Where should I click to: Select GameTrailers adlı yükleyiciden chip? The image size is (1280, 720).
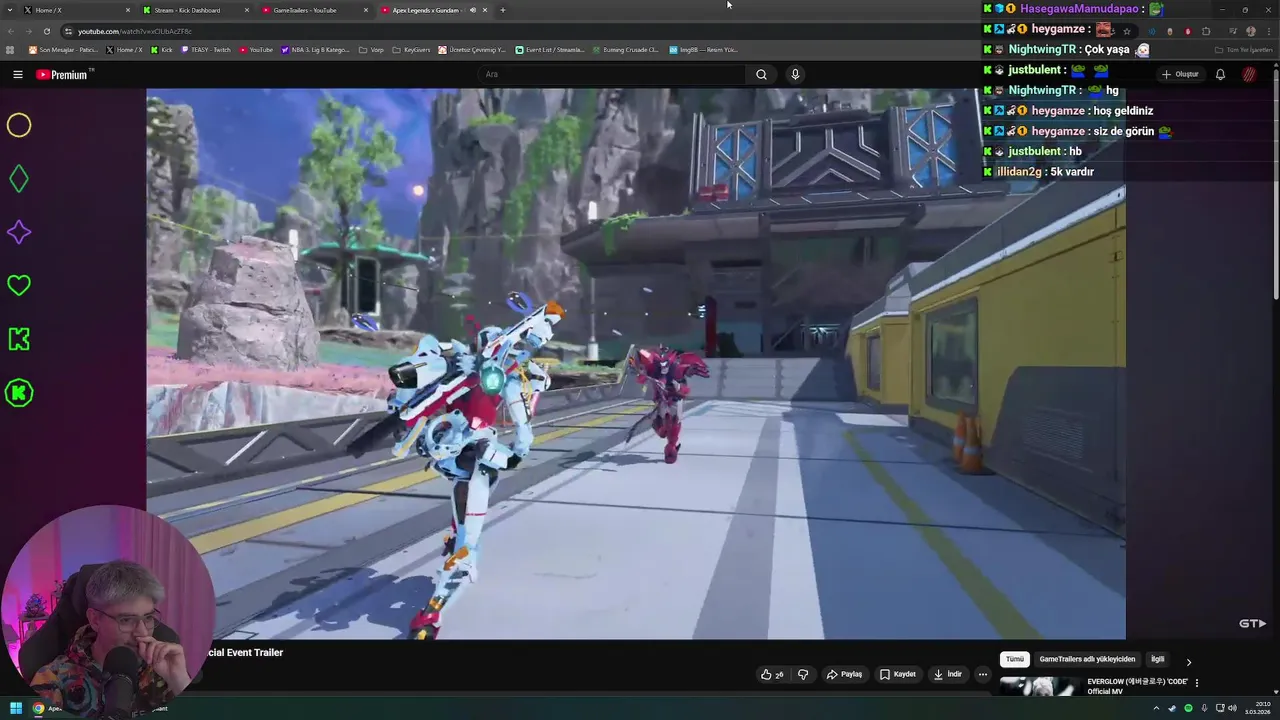point(1087,659)
